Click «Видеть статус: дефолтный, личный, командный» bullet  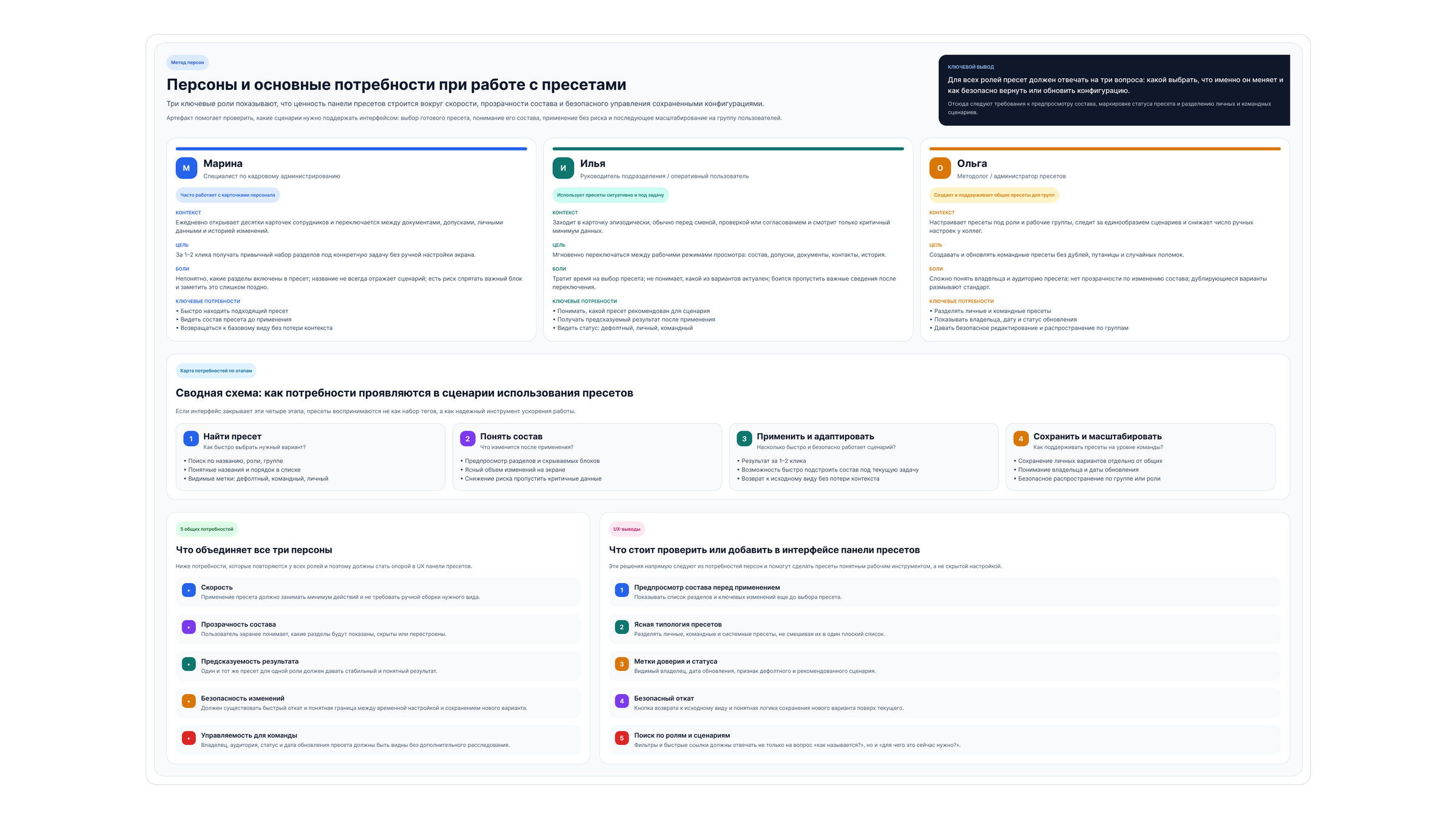point(622,328)
